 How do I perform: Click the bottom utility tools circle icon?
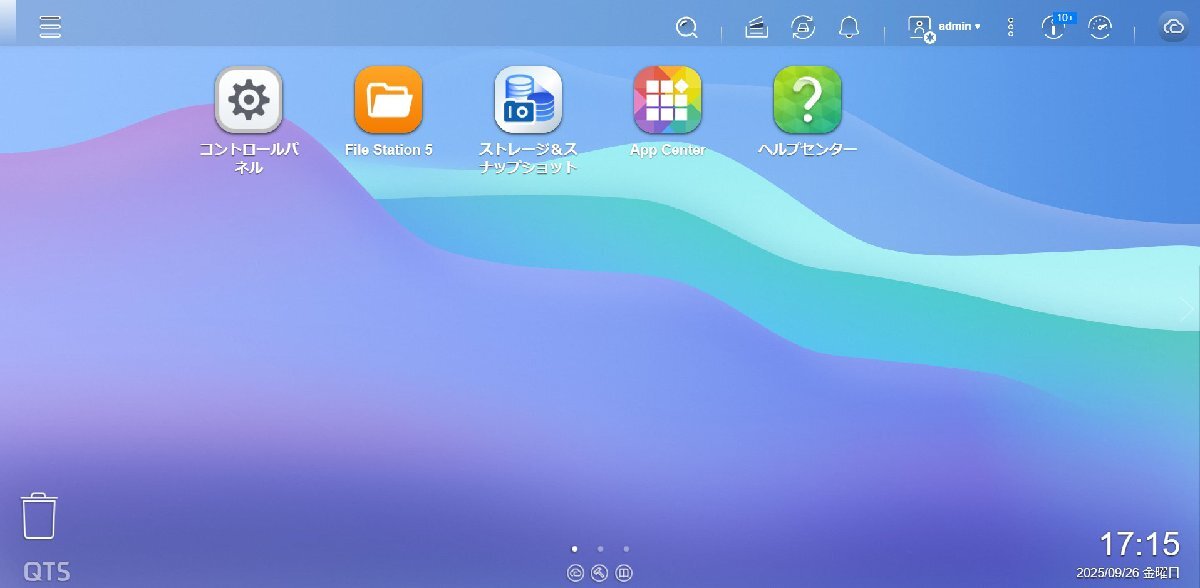click(600, 573)
